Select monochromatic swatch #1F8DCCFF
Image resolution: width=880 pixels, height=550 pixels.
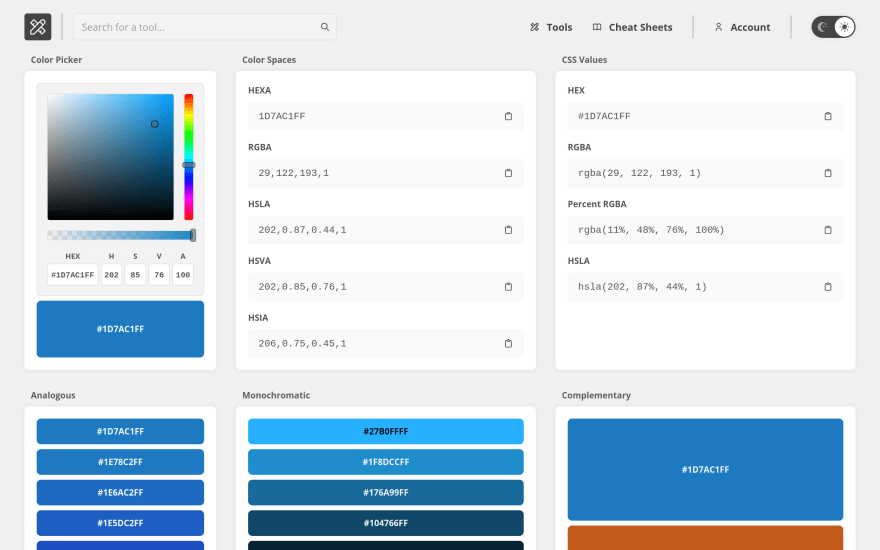tap(386, 462)
